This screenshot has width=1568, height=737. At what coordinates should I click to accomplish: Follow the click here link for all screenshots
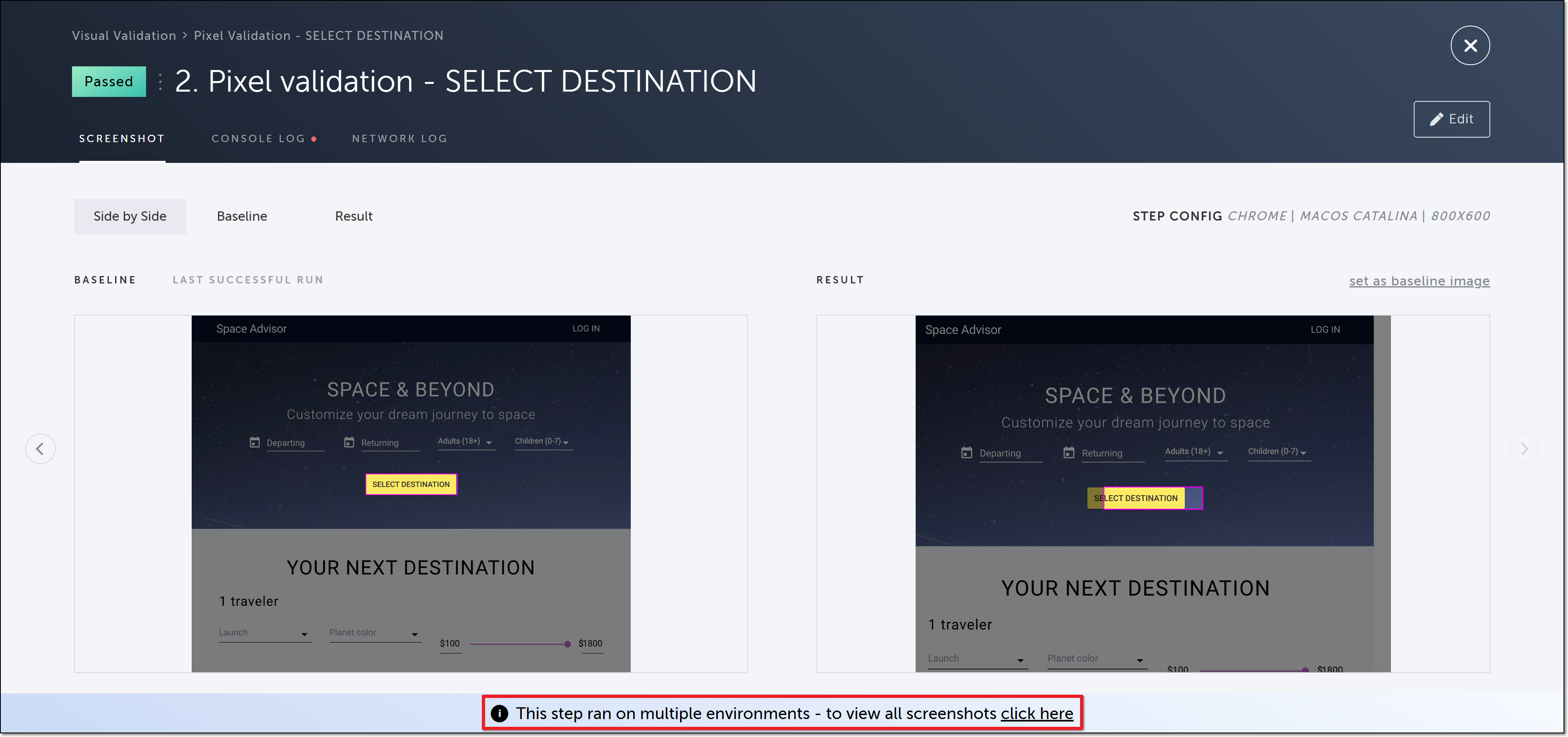[1037, 713]
